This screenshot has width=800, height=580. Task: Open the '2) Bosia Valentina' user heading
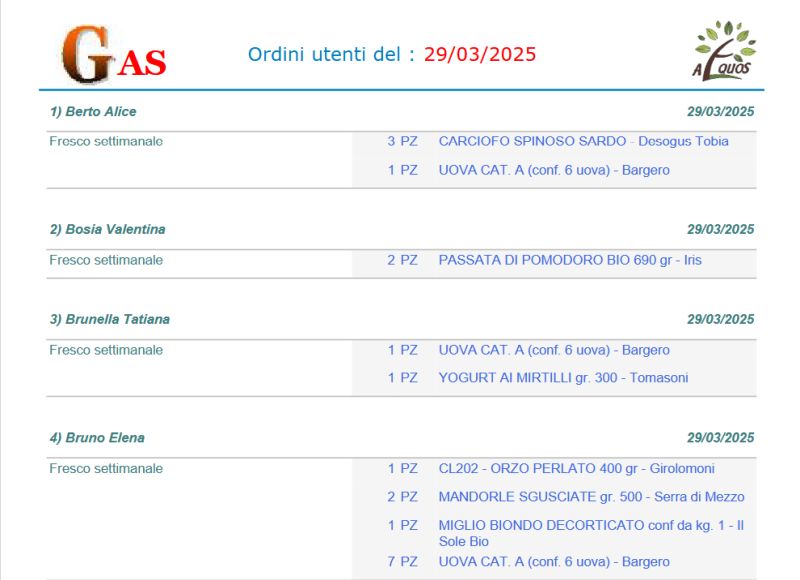[108, 229]
